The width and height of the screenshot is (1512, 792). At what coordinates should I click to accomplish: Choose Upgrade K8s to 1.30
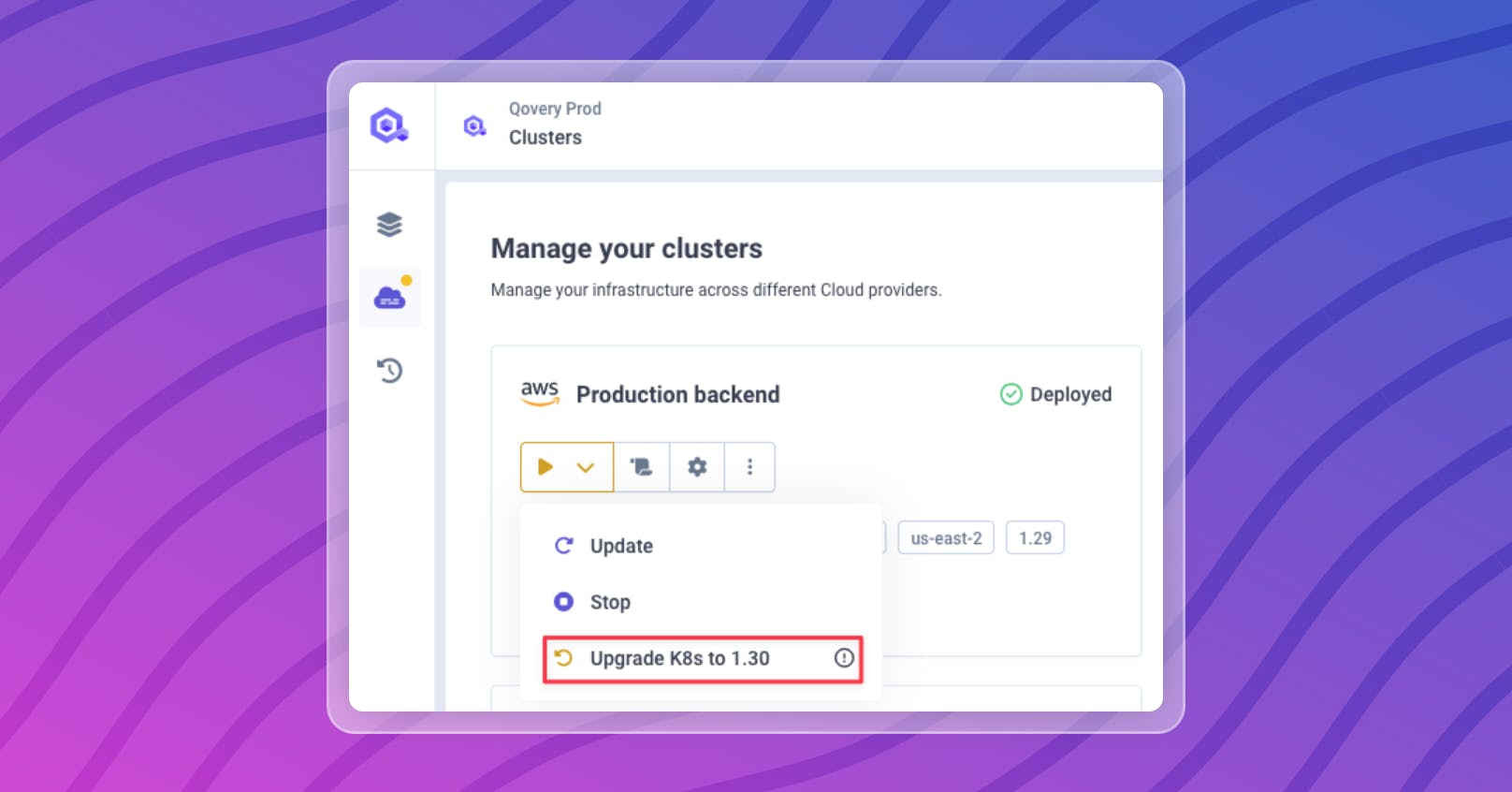click(703, 659)
